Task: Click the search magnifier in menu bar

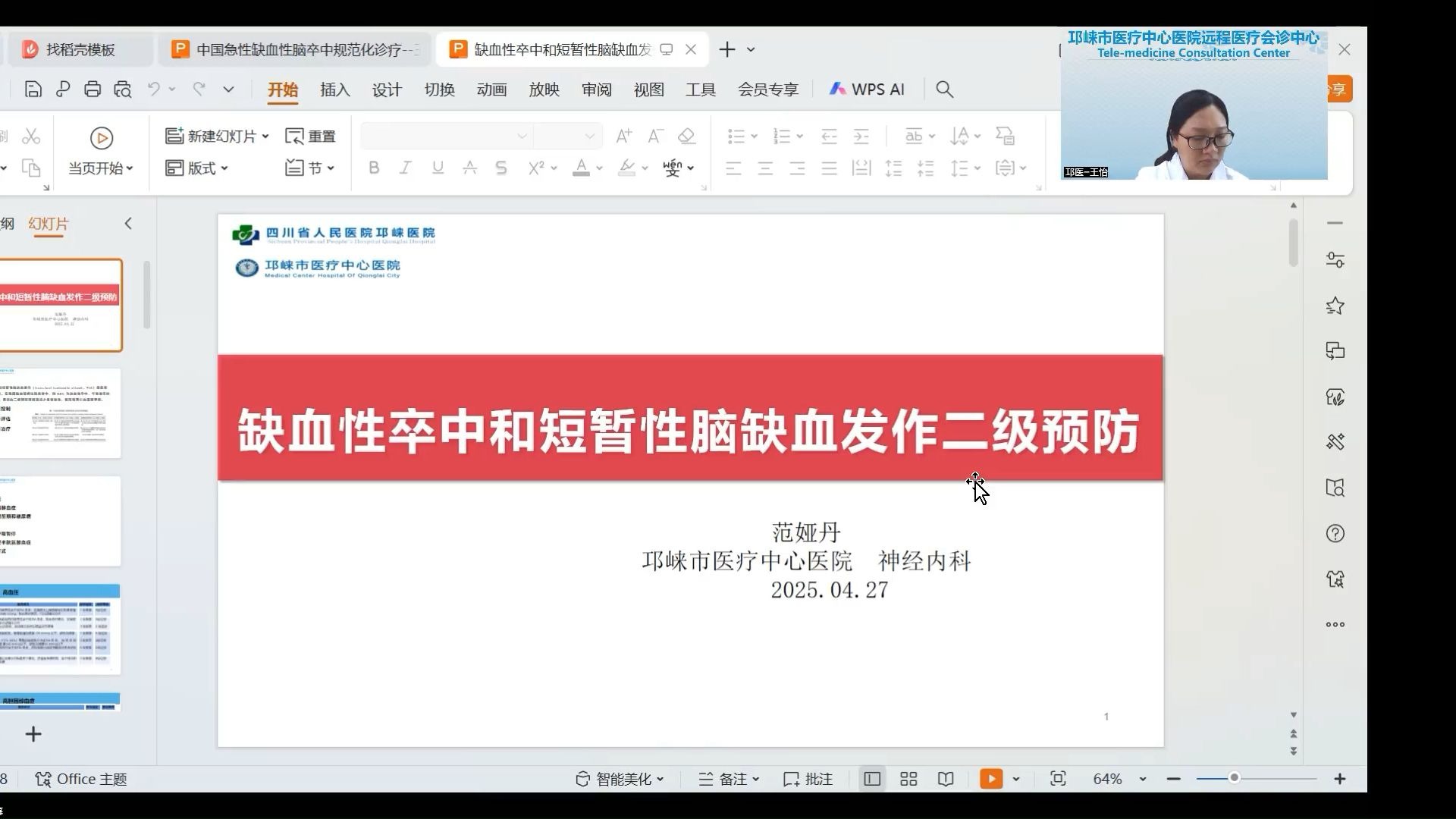Action: (944, 89)
